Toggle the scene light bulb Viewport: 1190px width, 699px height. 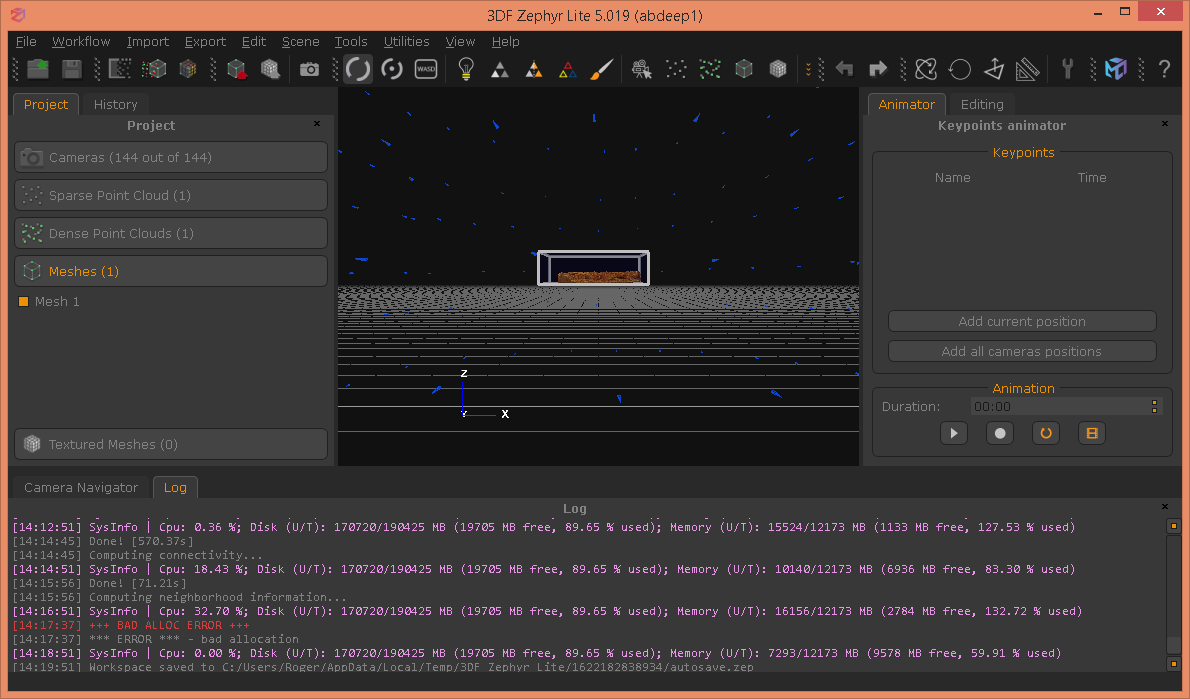pos(466,69)
